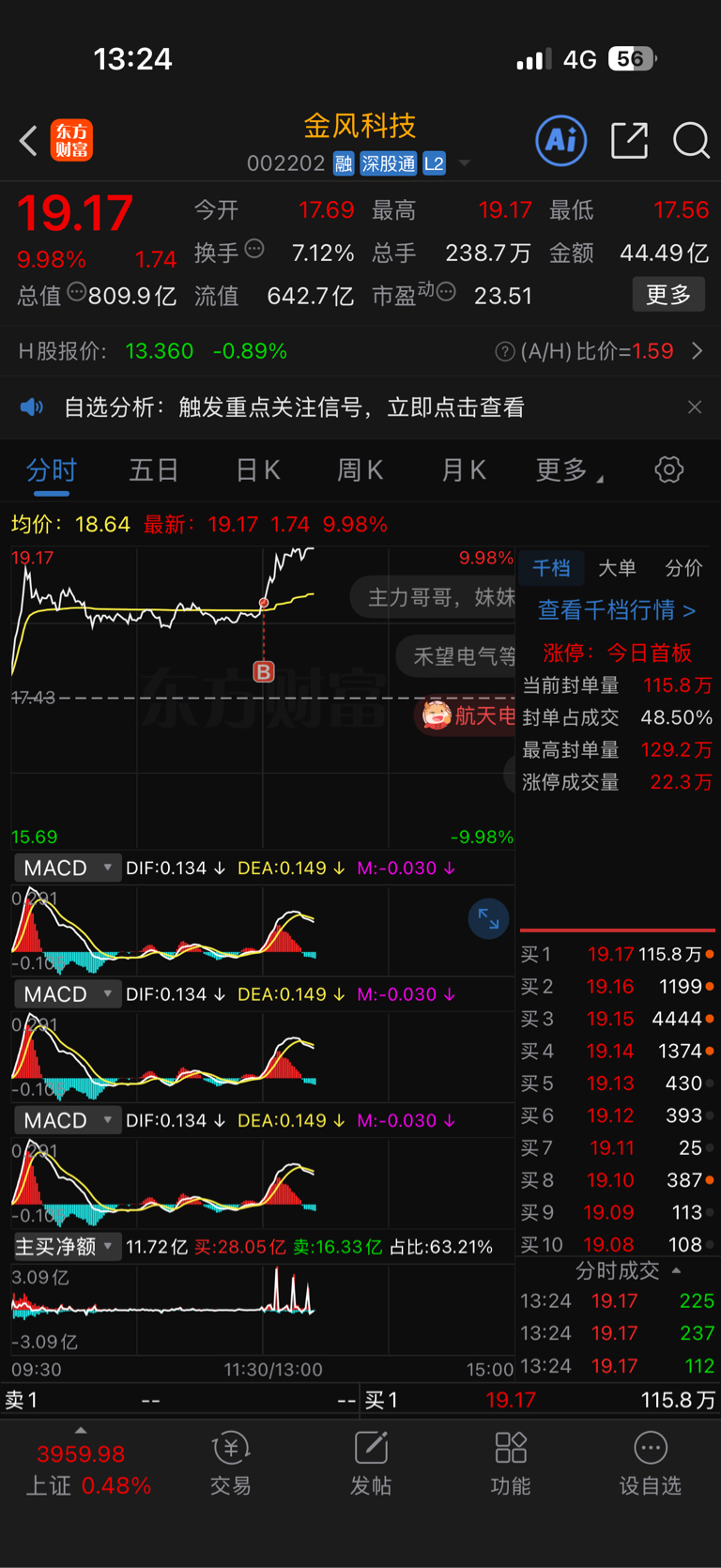Tap the 深股通 badge
The height and width of the screenshot is (1568, 721).
point(389,164)
